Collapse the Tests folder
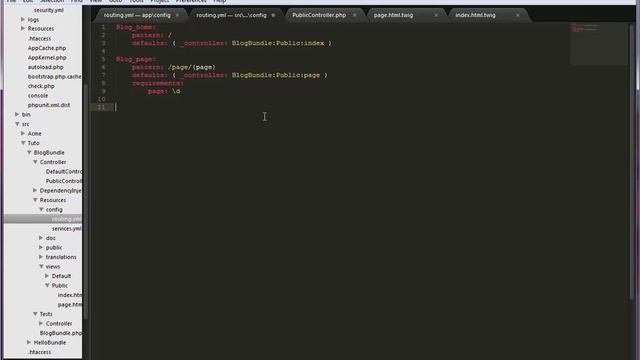Viewport: 640px width, 360px height. click(35, 314)
